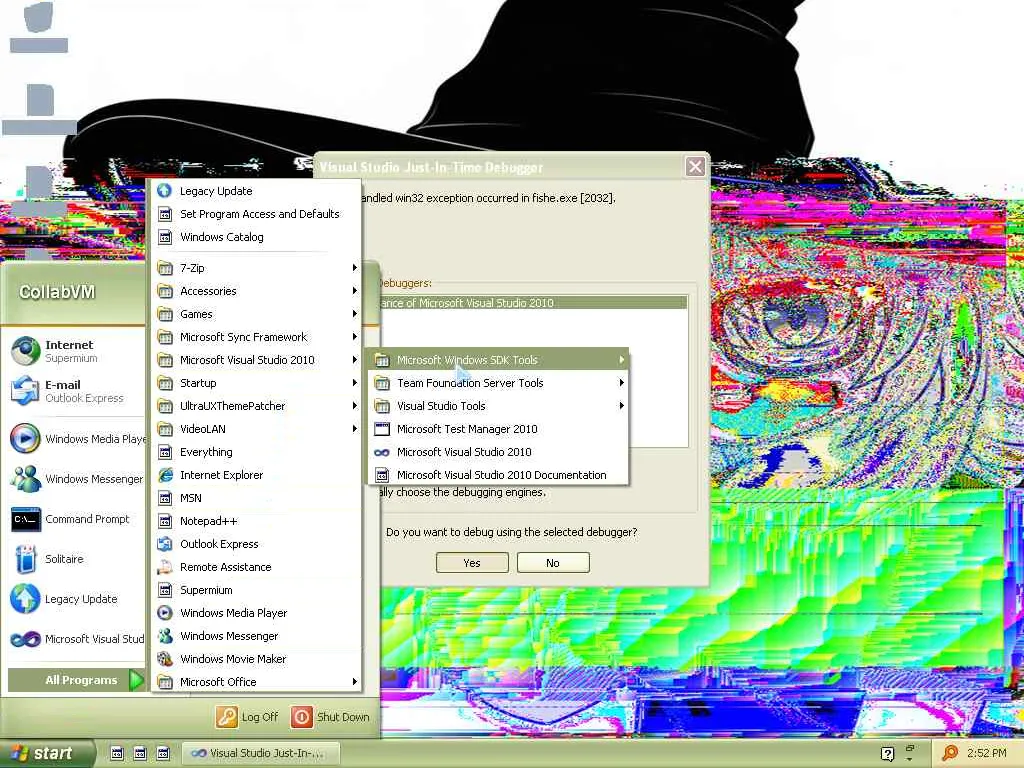Click the Remote Assistance icon
This screenshot has height=768, width=1024.
click(x=165, y=567)
